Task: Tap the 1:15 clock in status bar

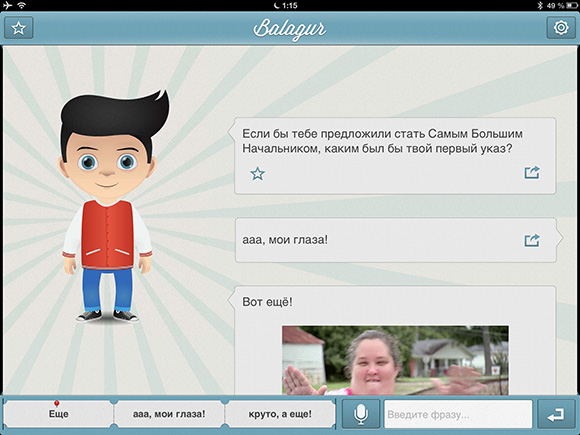Action: click(286, 5)
